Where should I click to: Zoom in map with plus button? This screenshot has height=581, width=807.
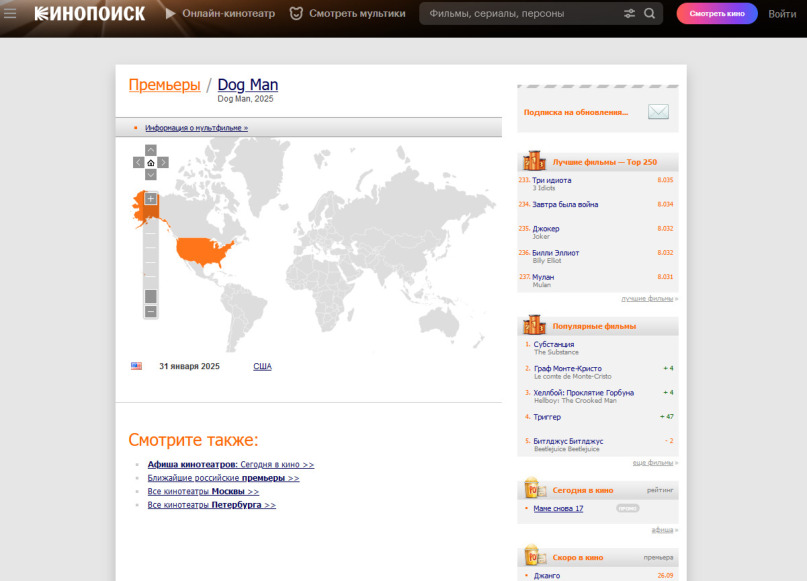(151, 199)
